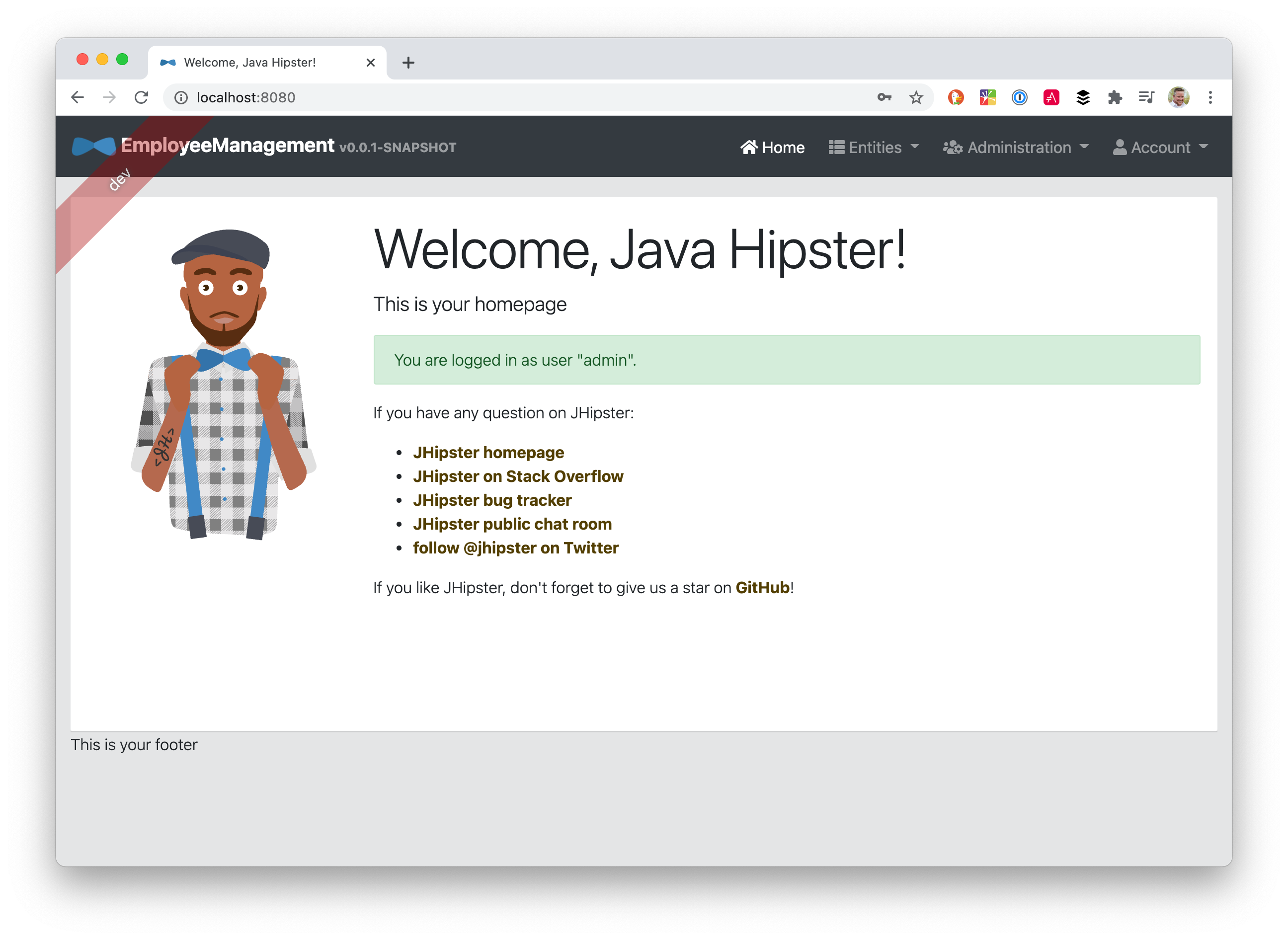Open the JHipster homepage link
The width and height of the screenshot is (1288, 940).
pyautogui.click(x=488, y=452)
